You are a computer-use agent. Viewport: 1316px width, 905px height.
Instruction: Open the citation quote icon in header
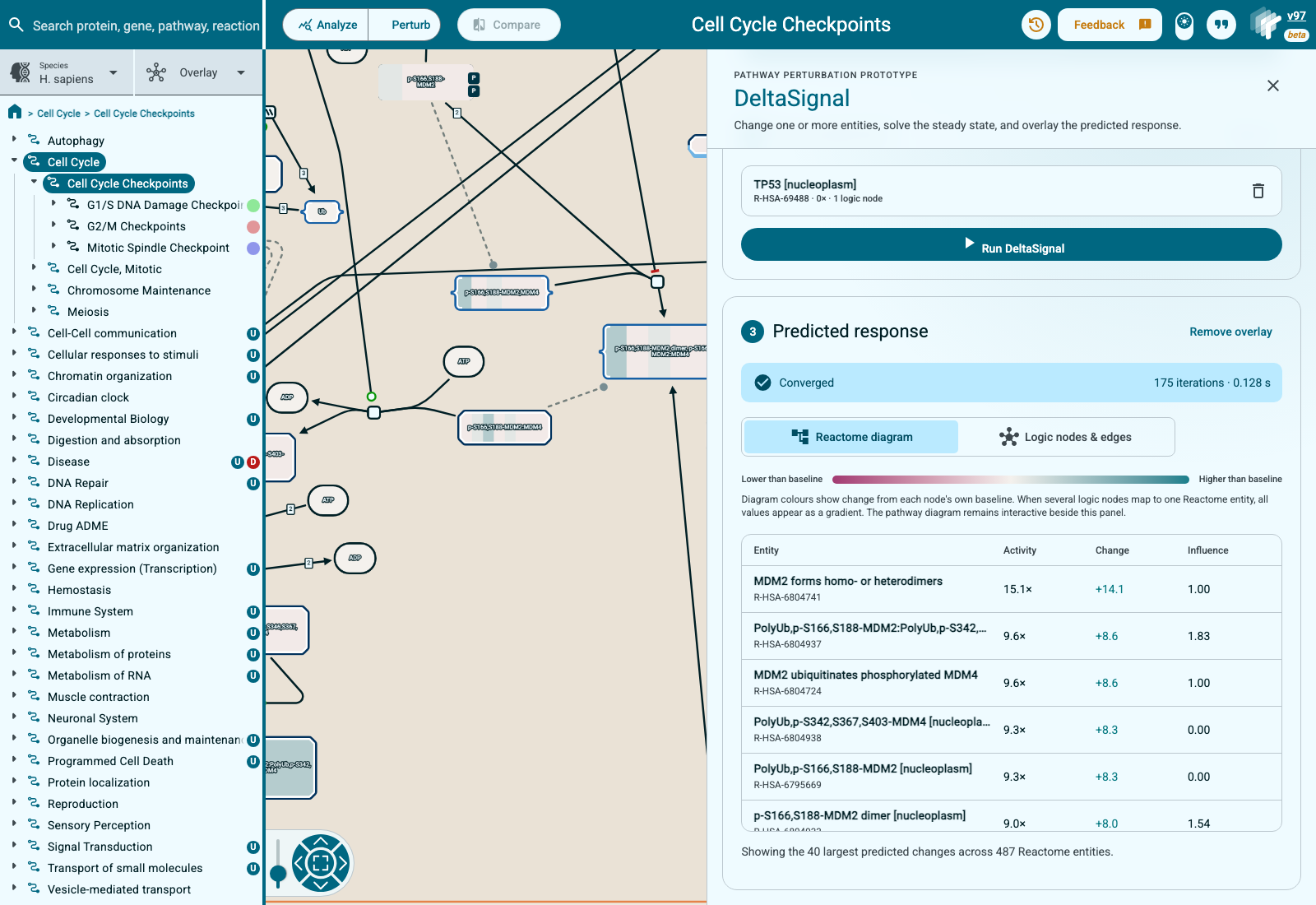(1221, 25)
